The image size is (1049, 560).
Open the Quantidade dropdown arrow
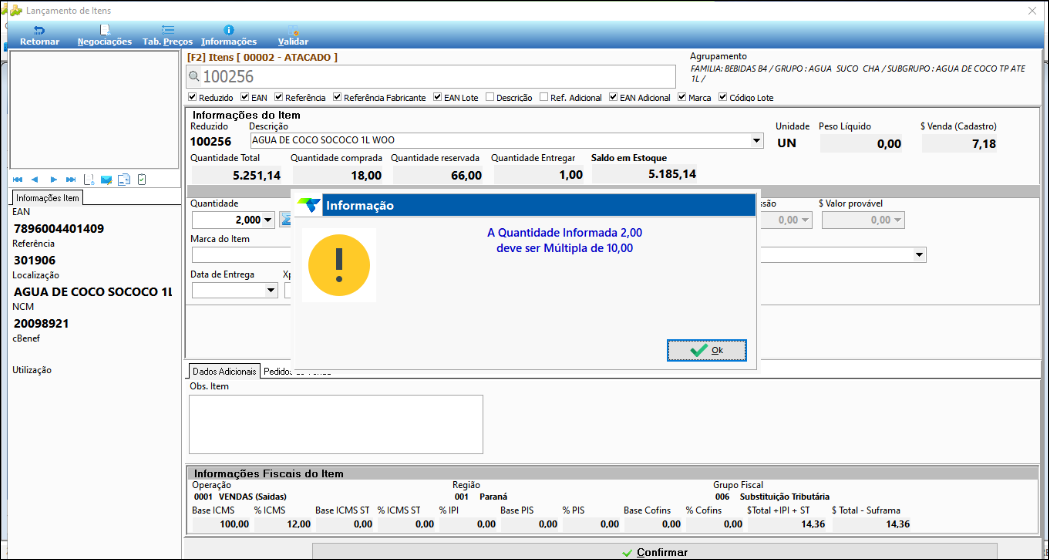(x=268, y=219)
